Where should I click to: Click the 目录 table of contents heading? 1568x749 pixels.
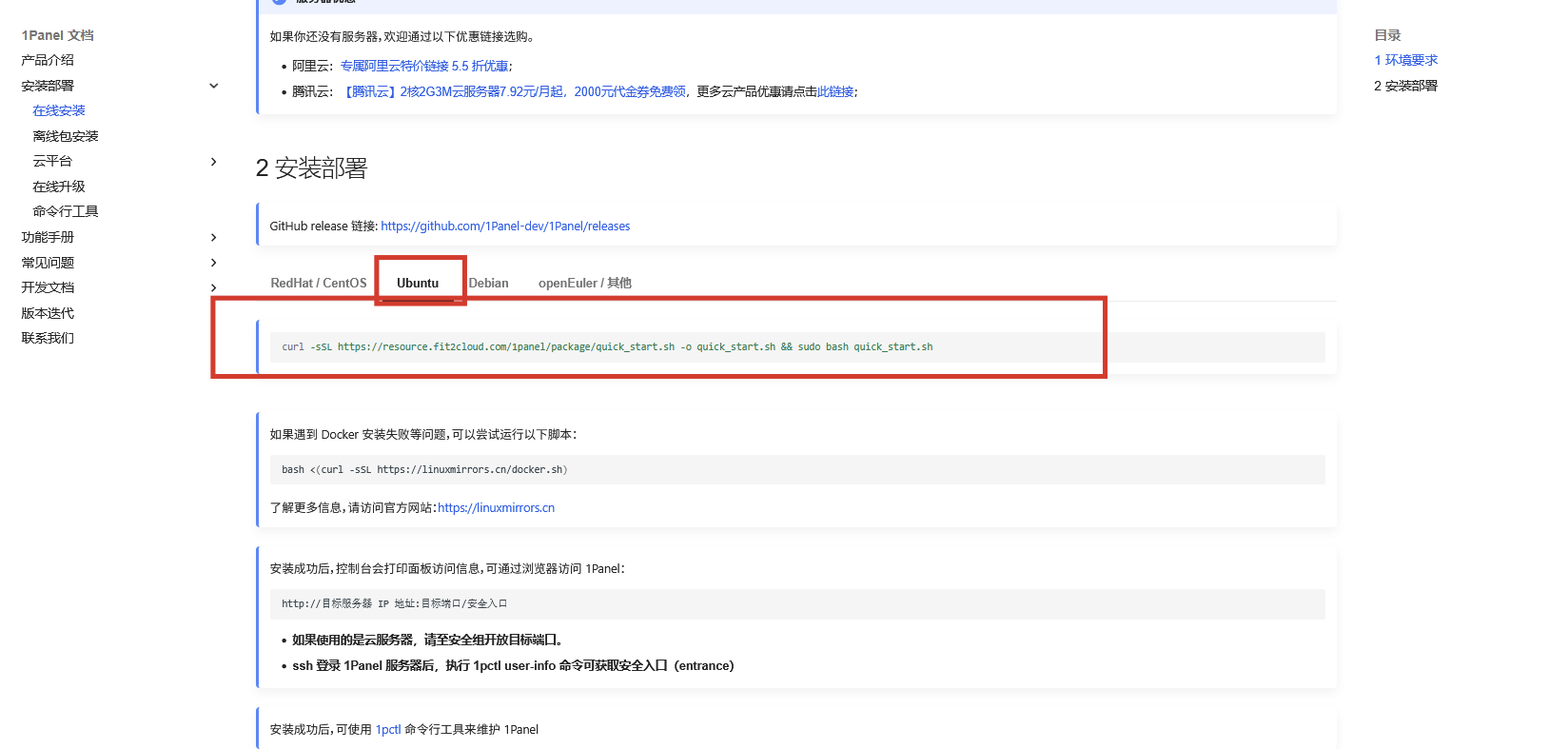(x=1387, y=35)
